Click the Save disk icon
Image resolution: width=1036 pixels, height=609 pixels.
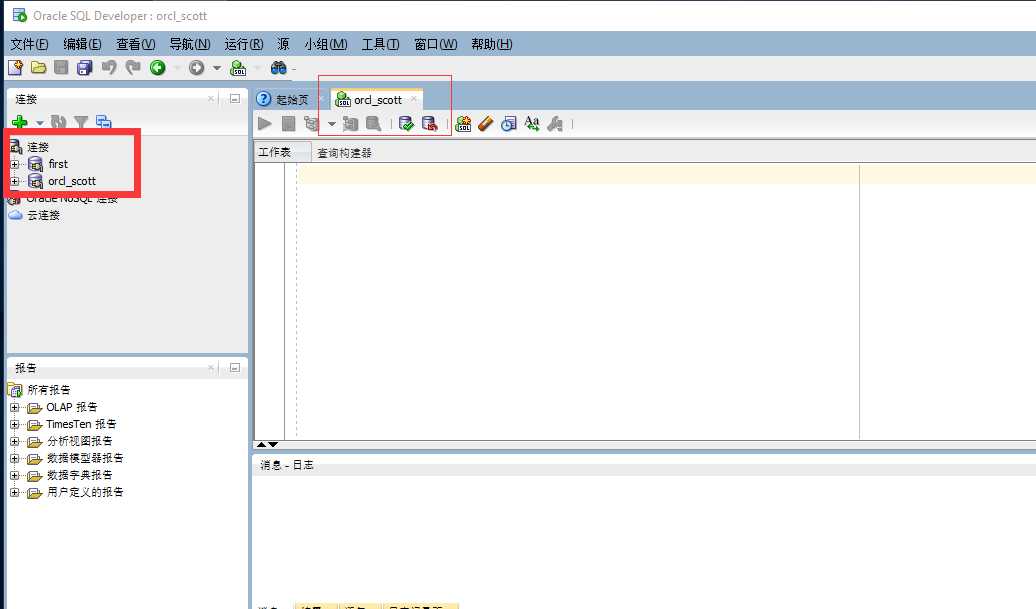pos(61,67)
